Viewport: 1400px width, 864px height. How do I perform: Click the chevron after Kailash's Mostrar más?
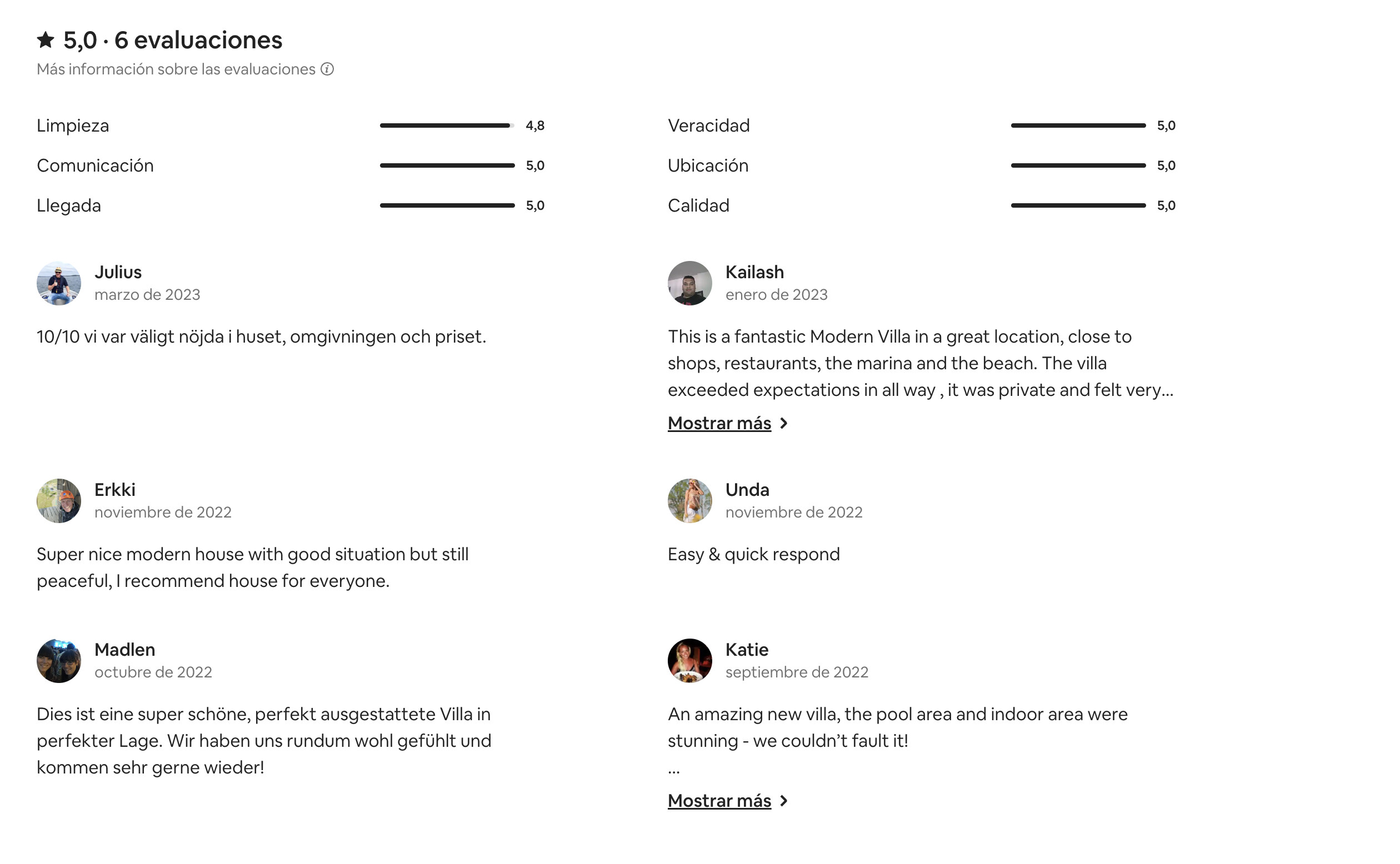coord(784,423)
